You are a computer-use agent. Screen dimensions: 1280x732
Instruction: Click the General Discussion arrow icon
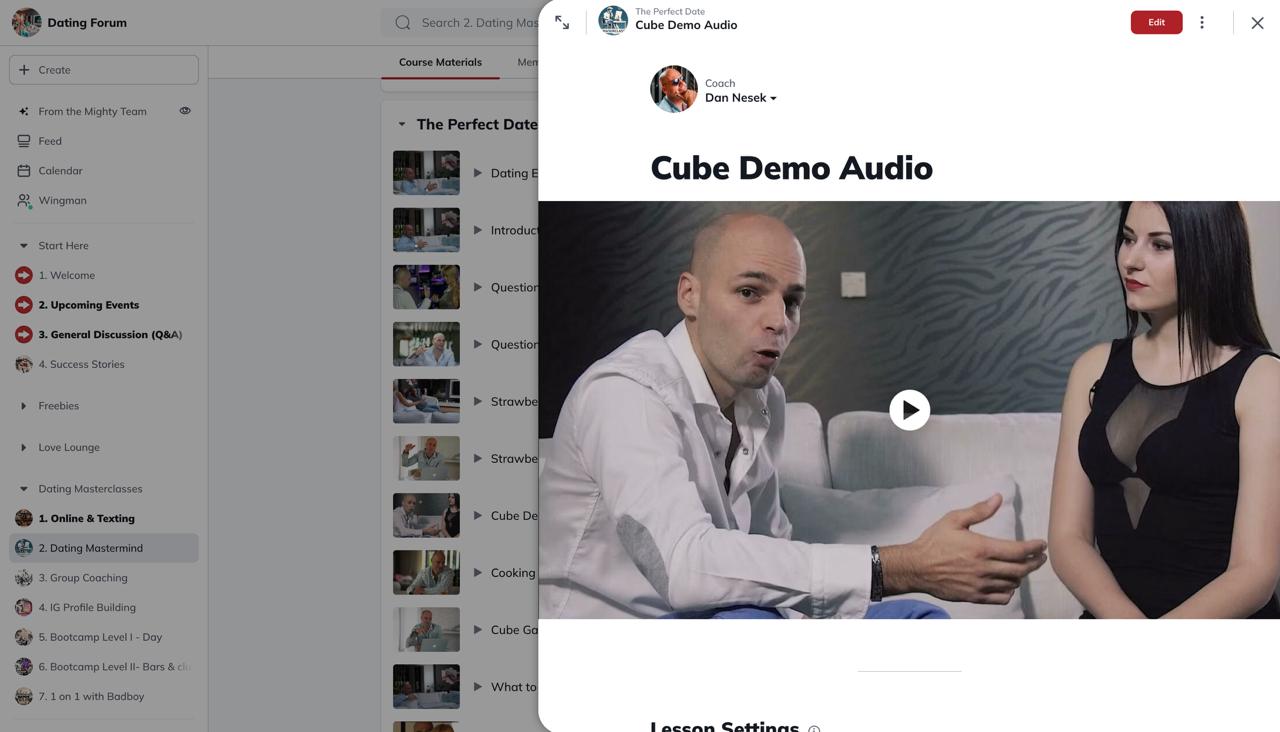click(24, 335)
